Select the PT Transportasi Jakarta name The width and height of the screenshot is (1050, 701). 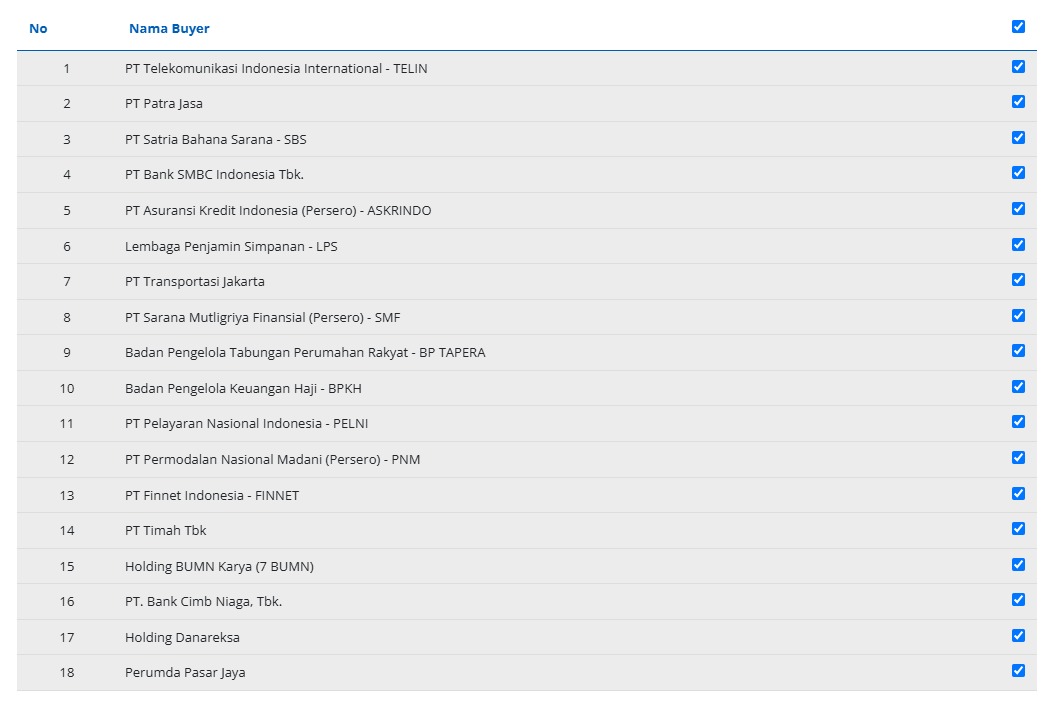[195, 282]
